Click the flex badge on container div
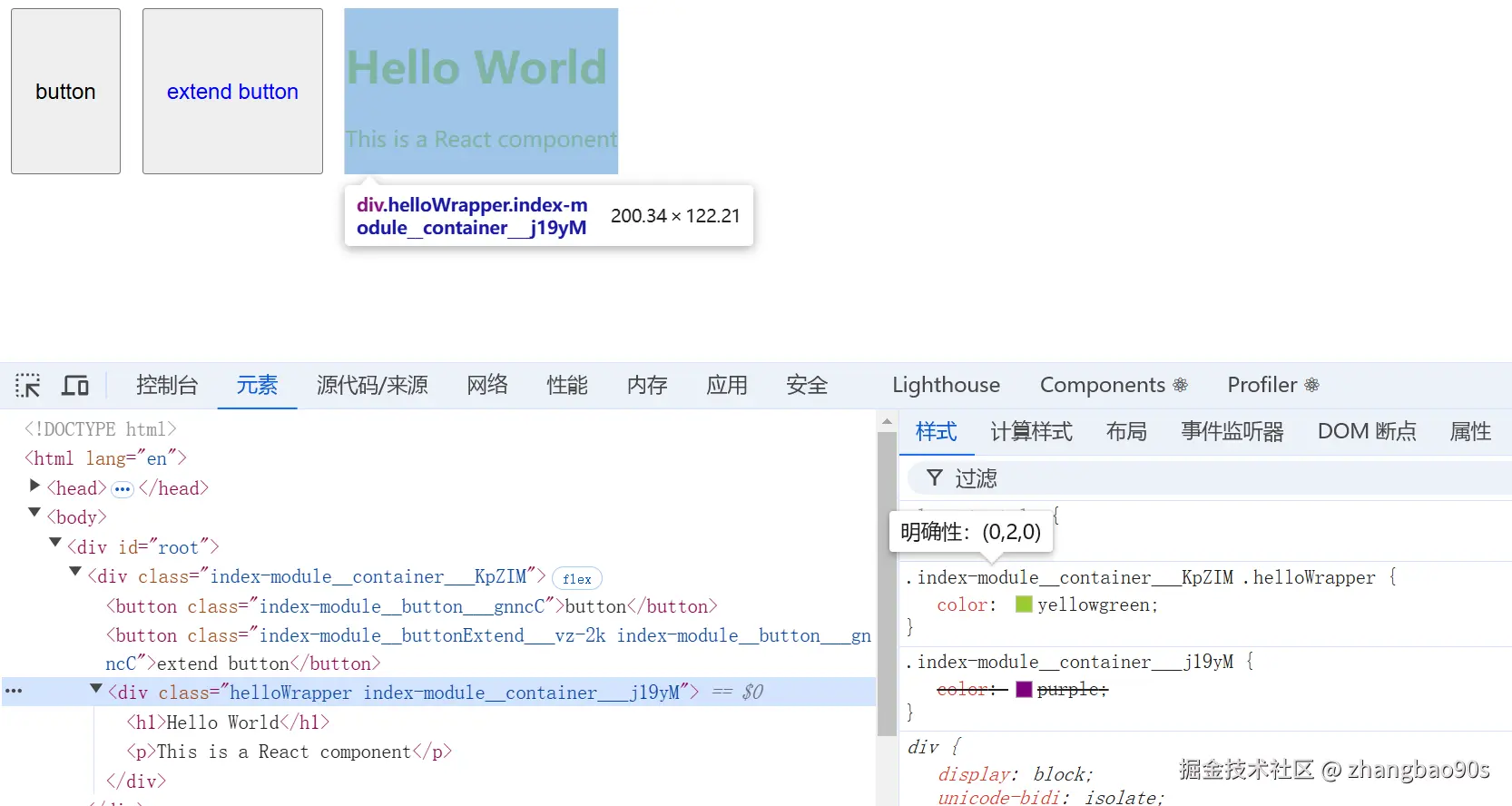The height and width of the screenshot is (806, 1512). point(577,578)
